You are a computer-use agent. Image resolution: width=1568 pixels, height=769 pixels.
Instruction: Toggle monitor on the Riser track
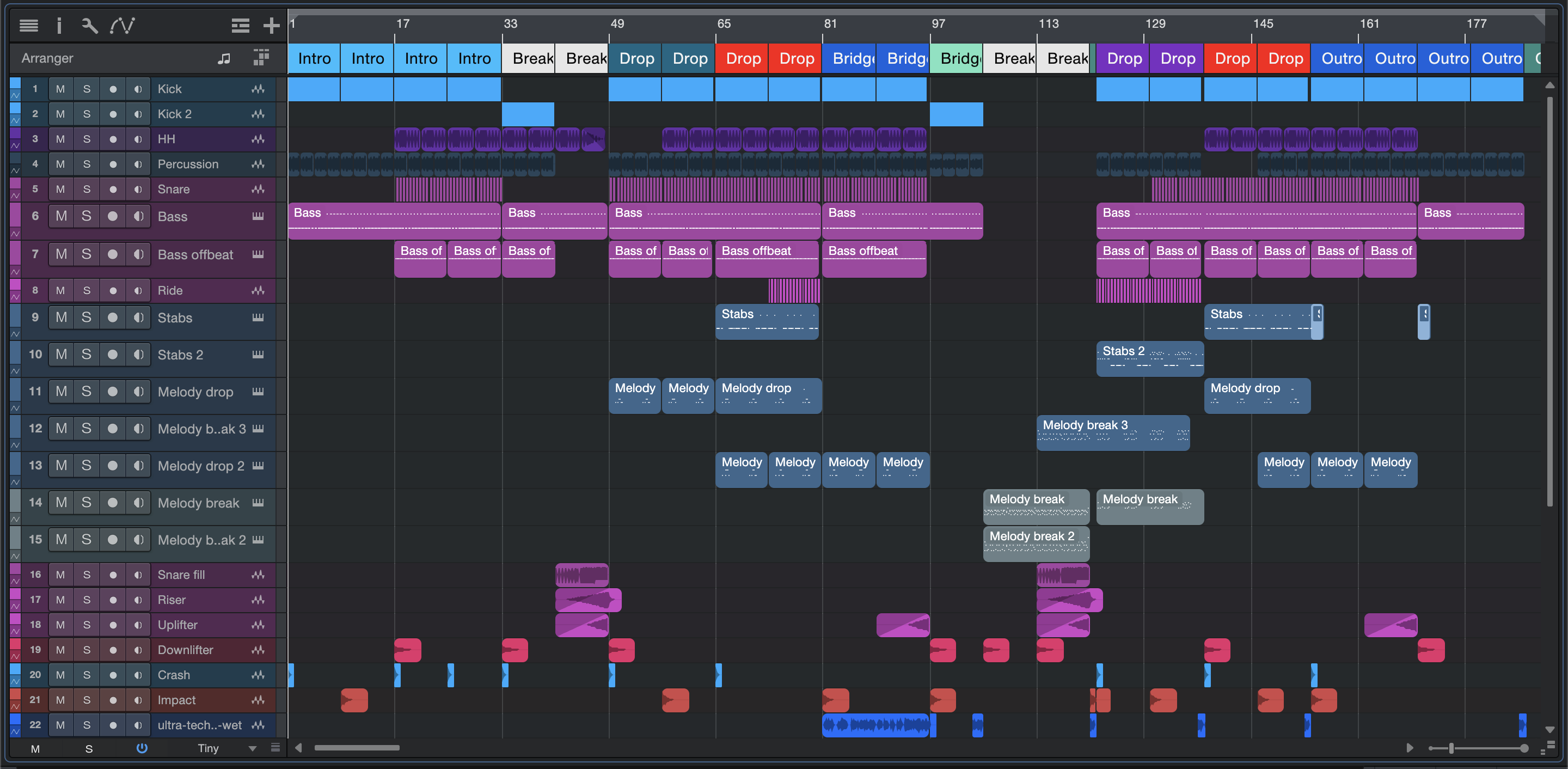[x=138, y=600]
